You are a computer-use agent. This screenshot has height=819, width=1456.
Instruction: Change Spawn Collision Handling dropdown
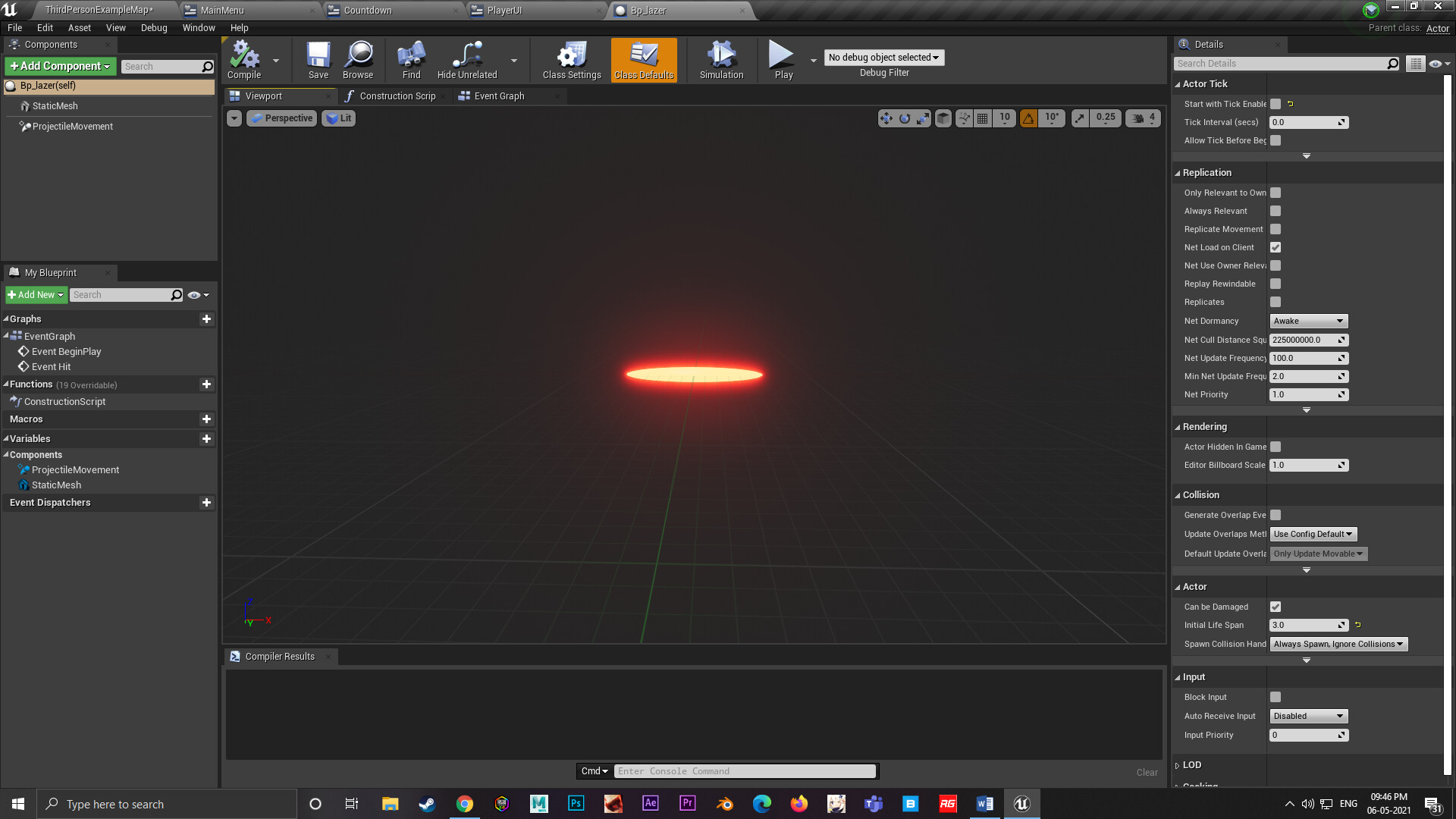[x=1338, y=644]
